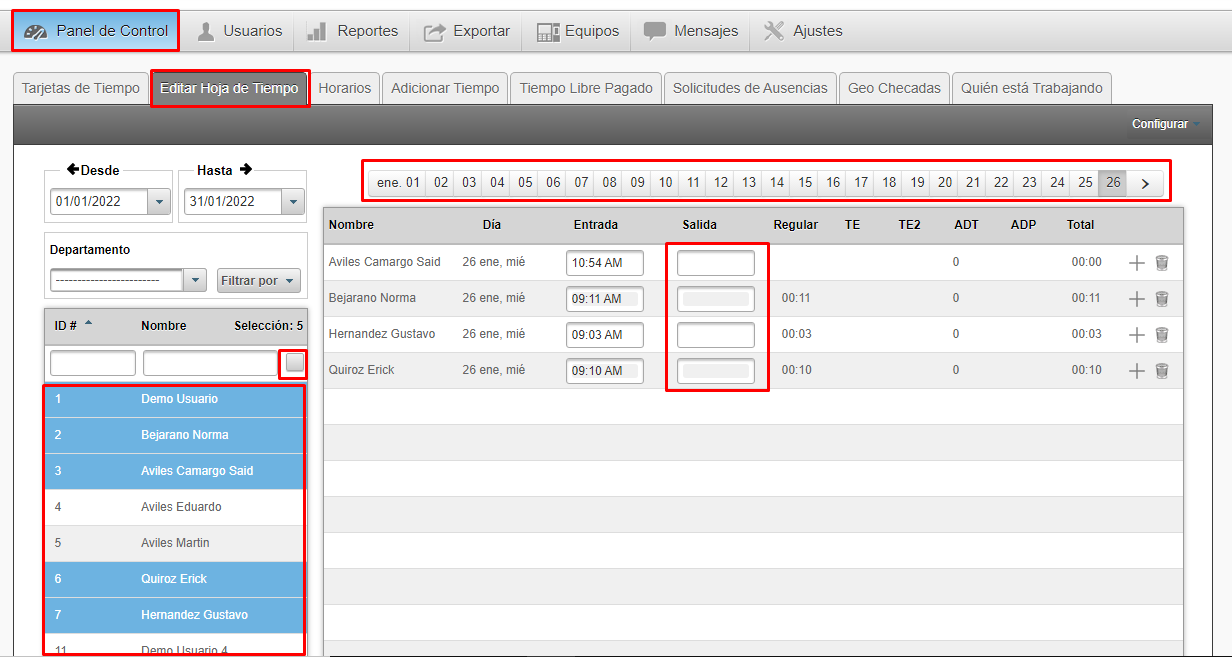
Task: Open the Reportes bar chart icon
Action: pos(317,31)
